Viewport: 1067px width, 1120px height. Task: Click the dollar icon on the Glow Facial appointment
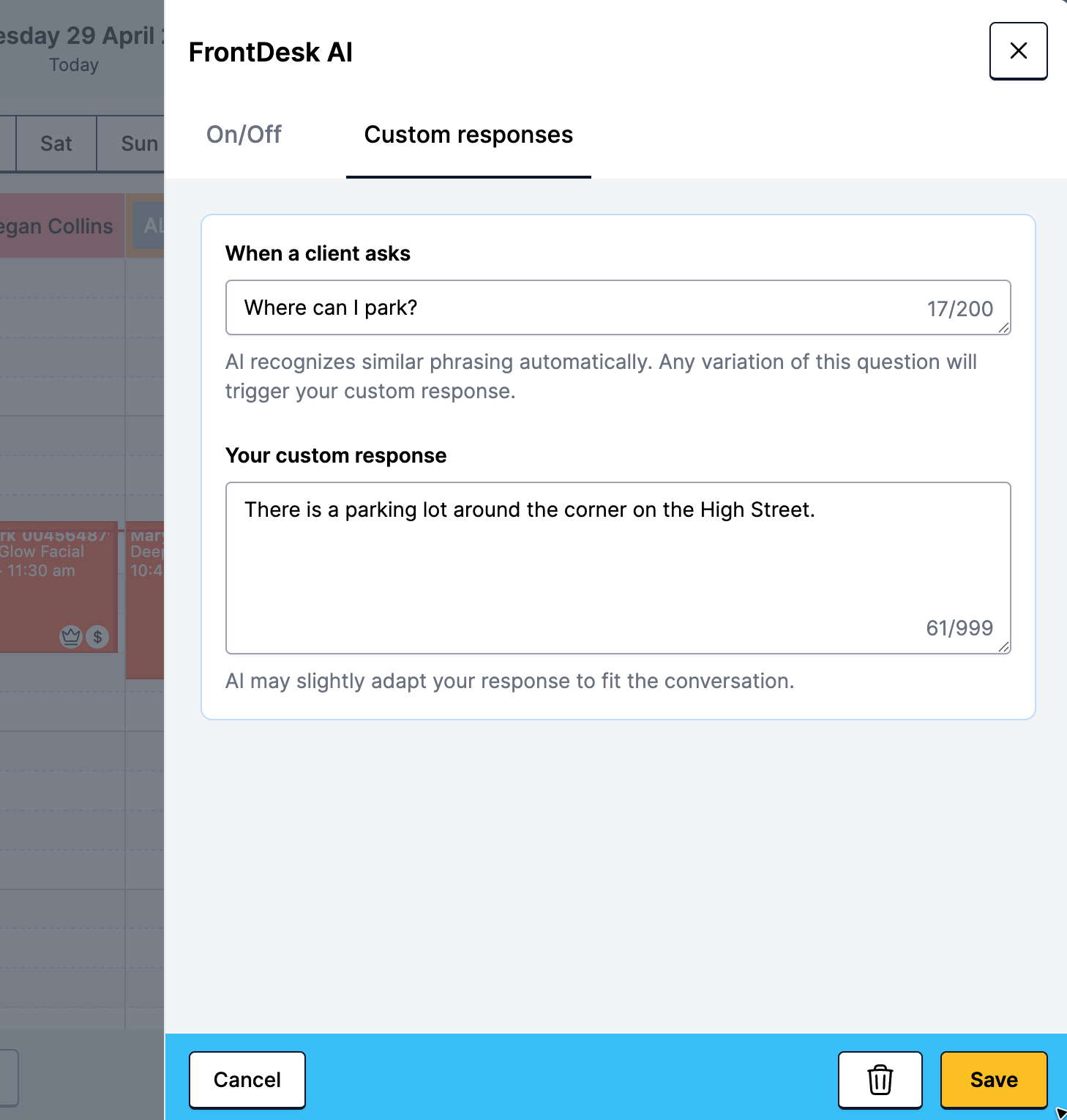97,637
